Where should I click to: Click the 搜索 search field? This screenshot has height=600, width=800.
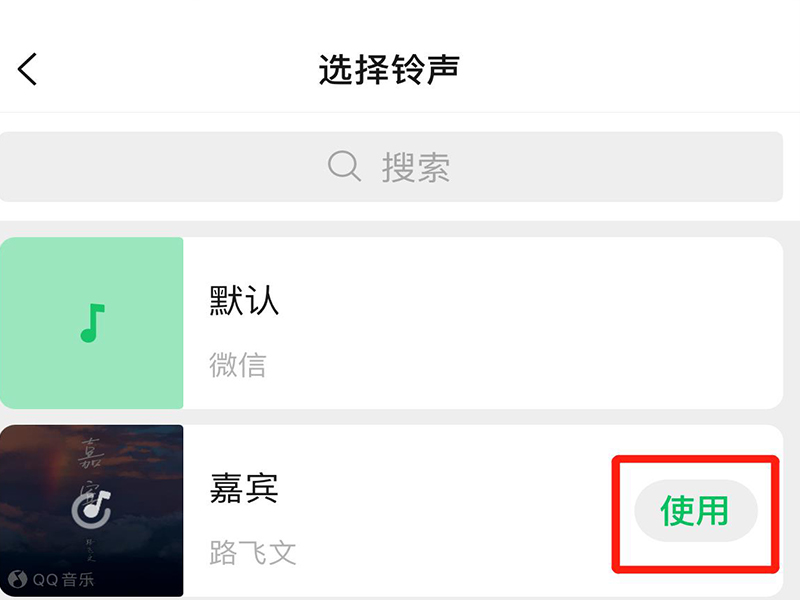coord(391,167)
